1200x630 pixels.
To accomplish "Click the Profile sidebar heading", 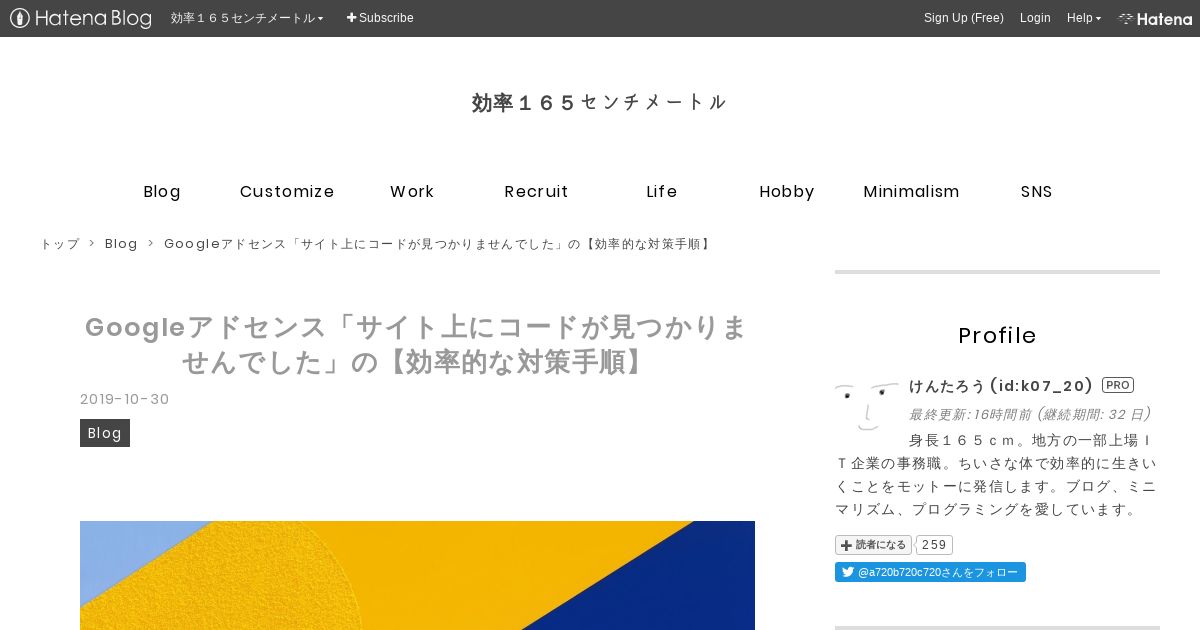I will [997, 335].
